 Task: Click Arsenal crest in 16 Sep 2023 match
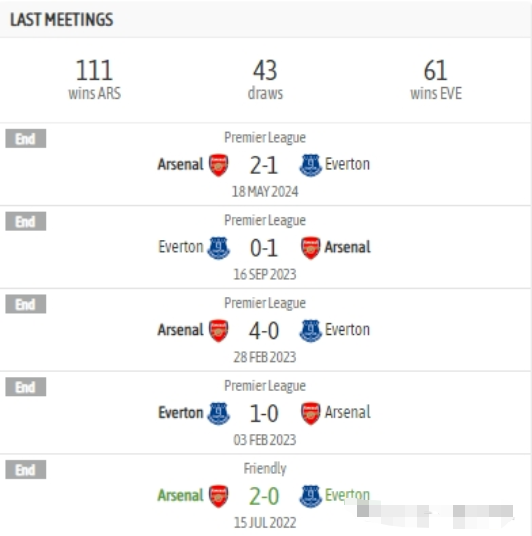click(x=310, y=248)
